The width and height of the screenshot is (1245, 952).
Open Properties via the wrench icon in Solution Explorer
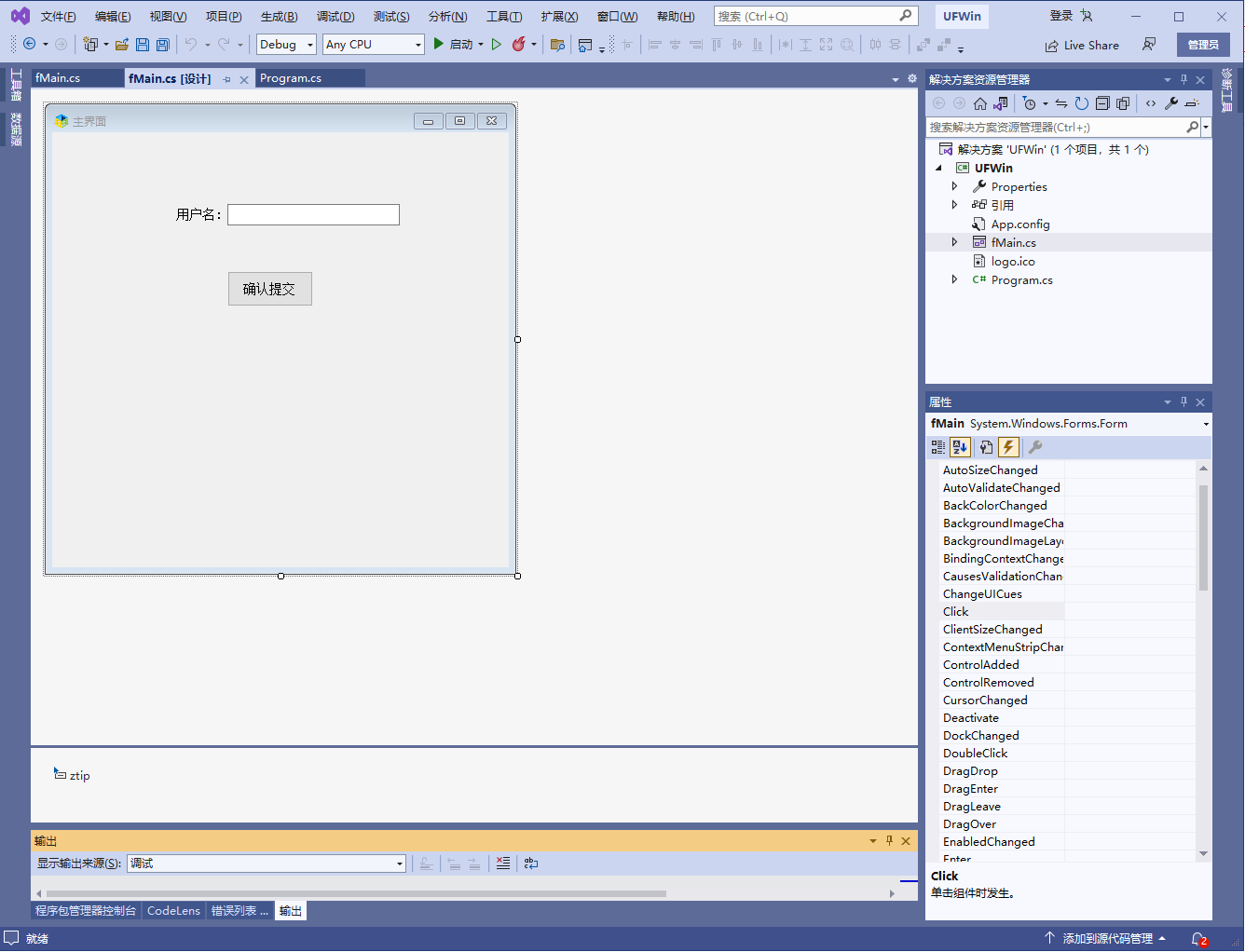[x=1171, y=103]
